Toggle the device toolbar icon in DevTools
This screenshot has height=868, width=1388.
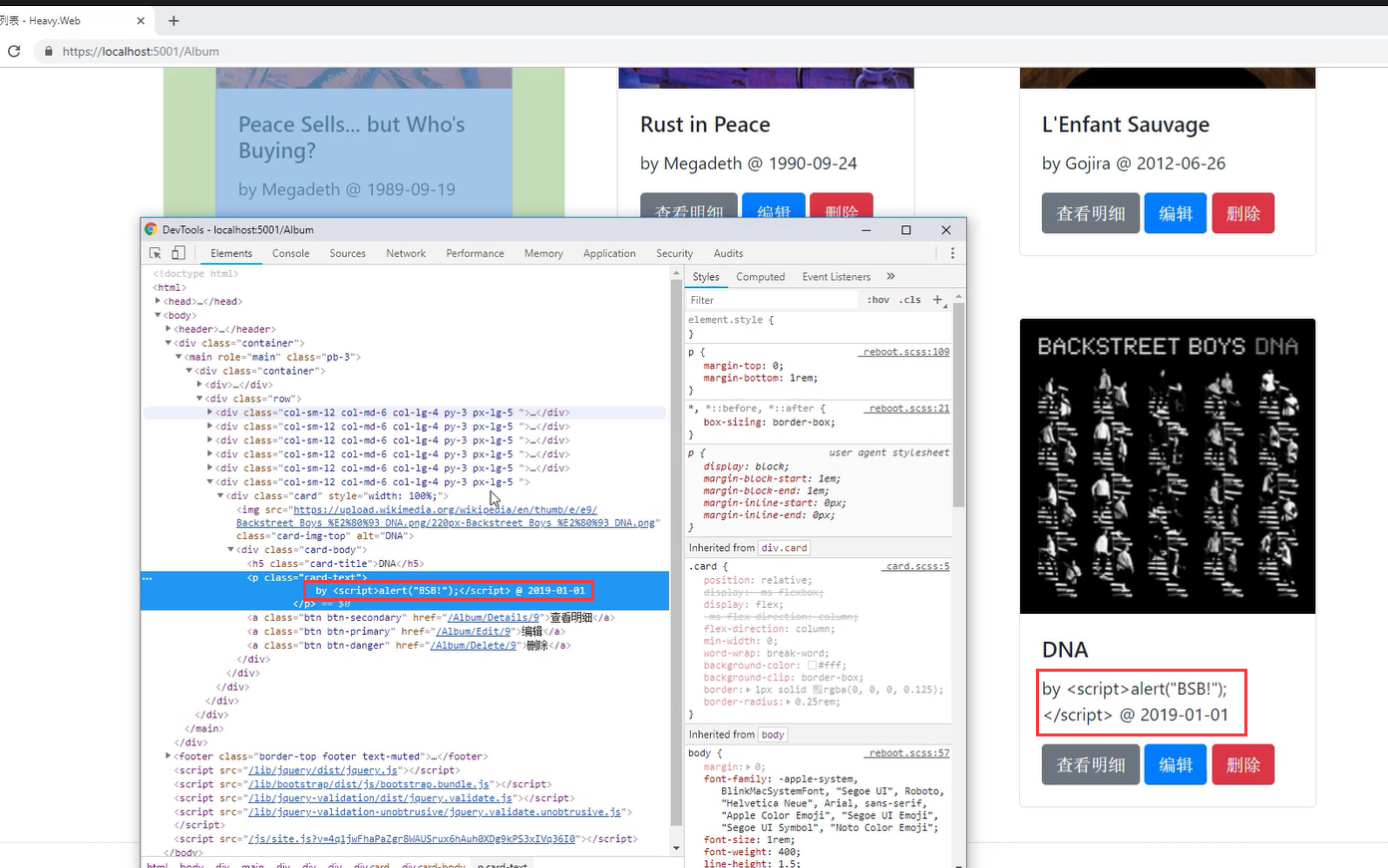click(x=178, y=253)
